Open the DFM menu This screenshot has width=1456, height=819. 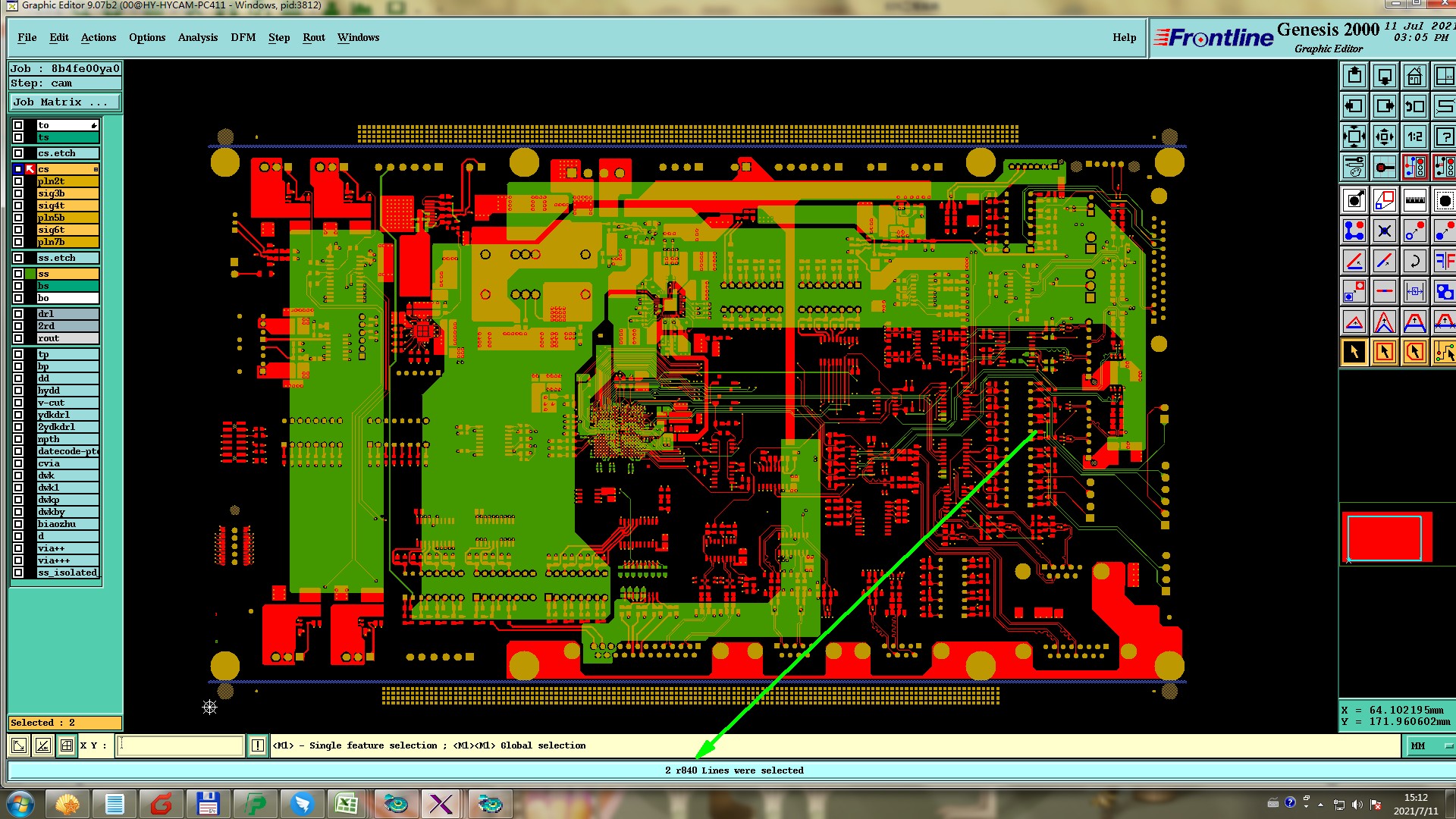[243, 37]
